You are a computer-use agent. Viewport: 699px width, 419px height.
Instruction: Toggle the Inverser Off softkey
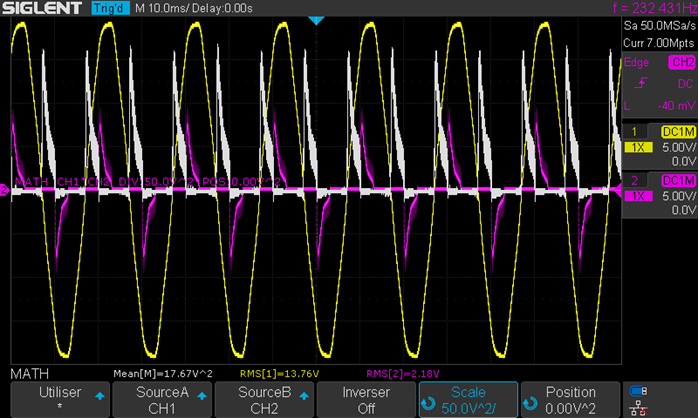coord(366,399)
